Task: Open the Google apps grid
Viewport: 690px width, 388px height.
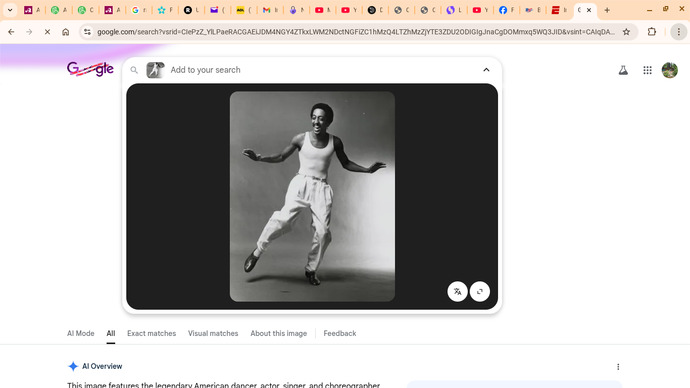Action: (647, 70)
